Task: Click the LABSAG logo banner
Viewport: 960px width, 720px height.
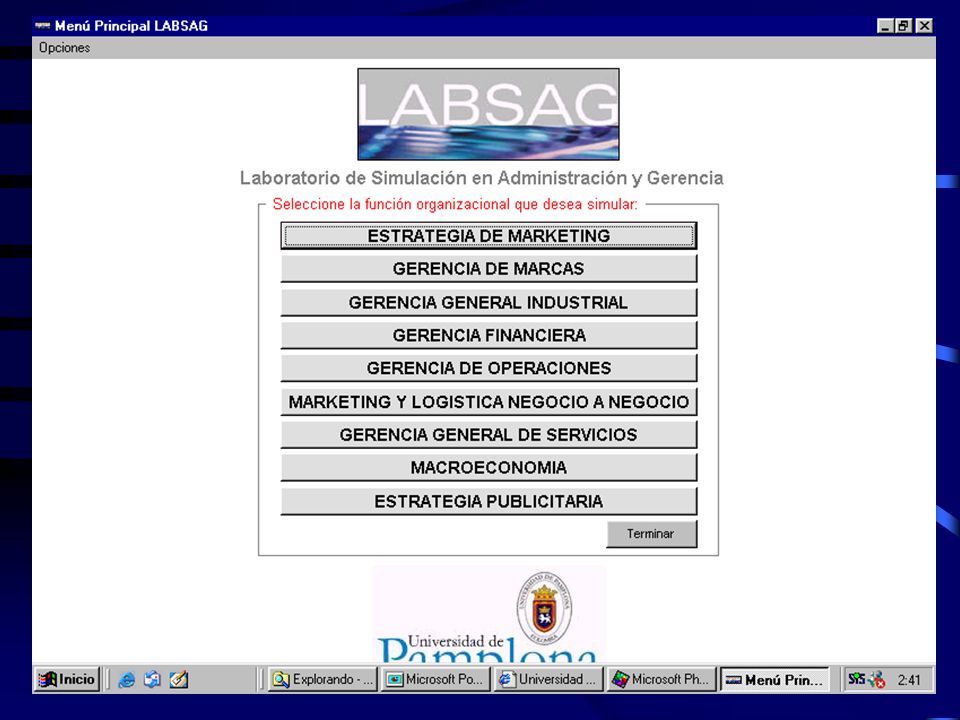Action: [x=488, y=114]
